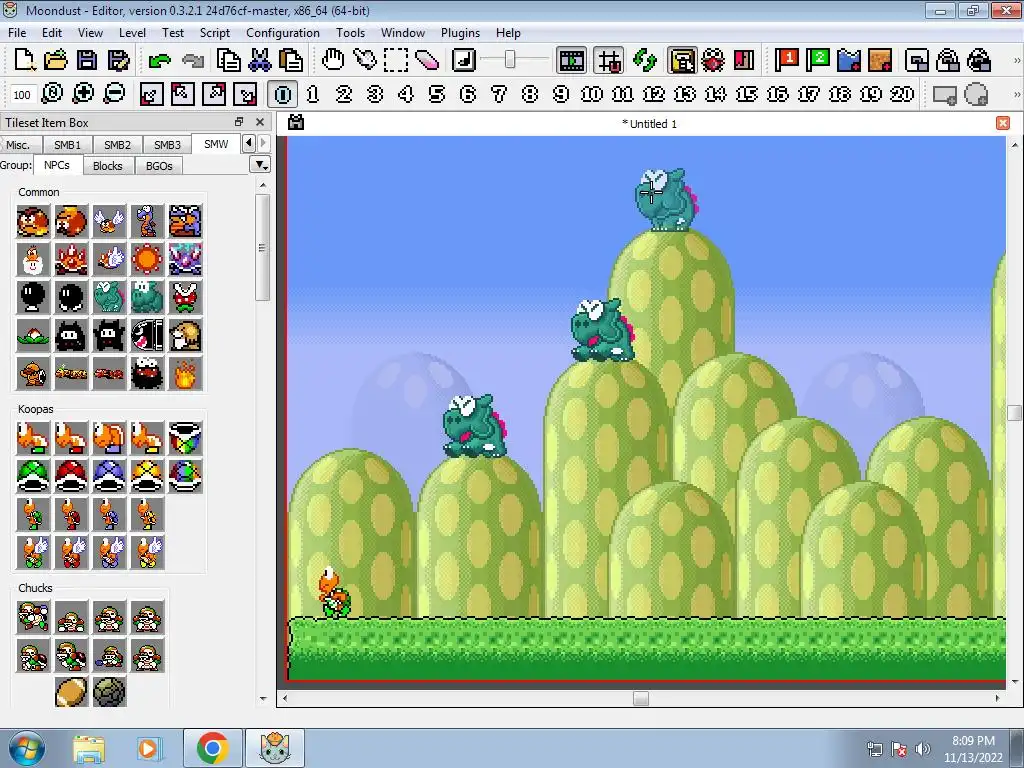
Task: Create a new level file
Action: click(25, 60)
